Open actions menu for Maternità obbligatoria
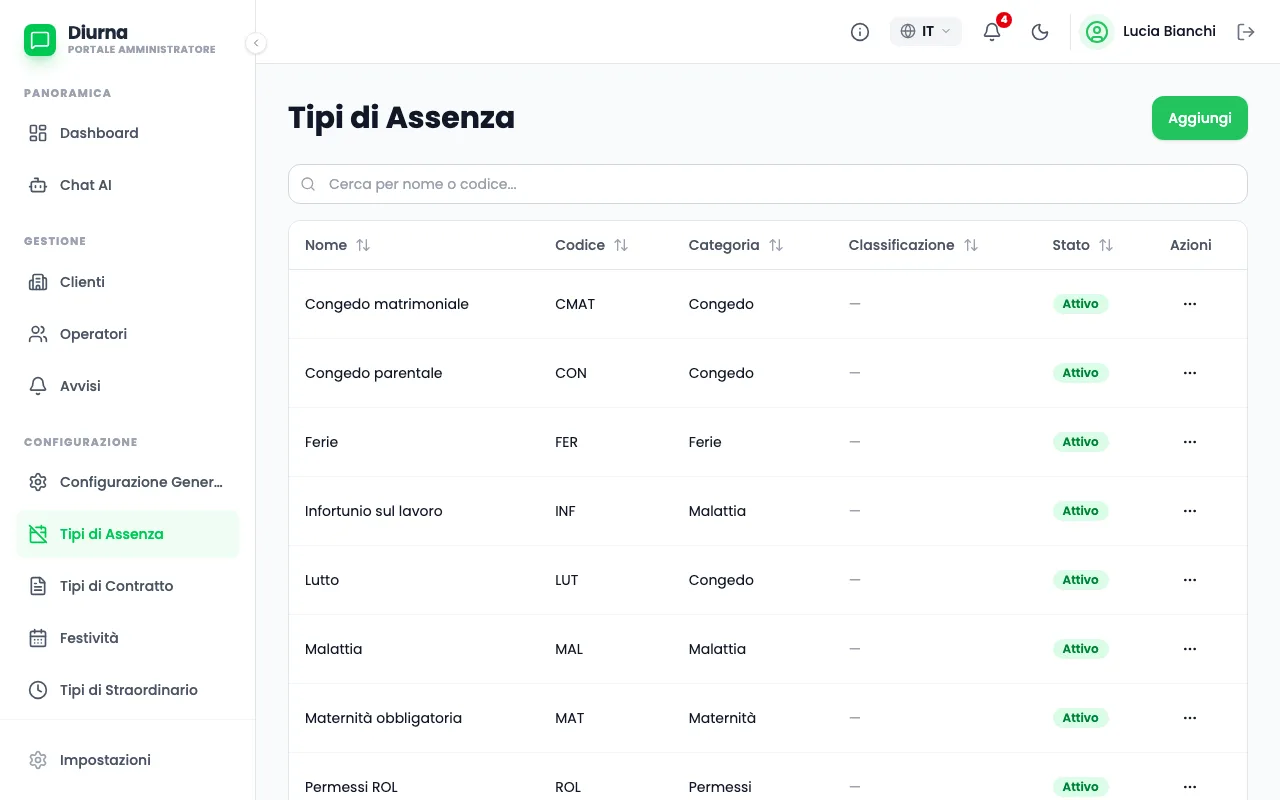Viewport: 1280px width, 800px height. click(1190, 718)
